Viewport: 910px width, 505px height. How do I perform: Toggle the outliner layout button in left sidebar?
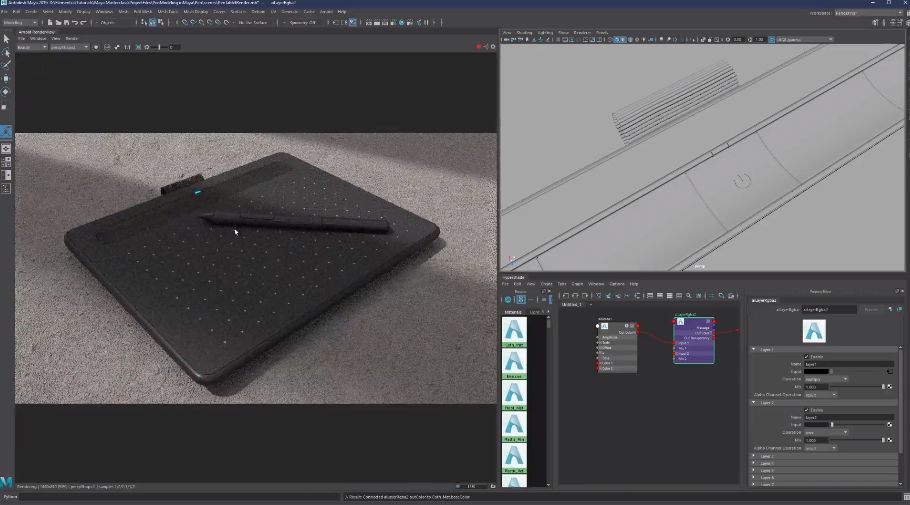6,189
